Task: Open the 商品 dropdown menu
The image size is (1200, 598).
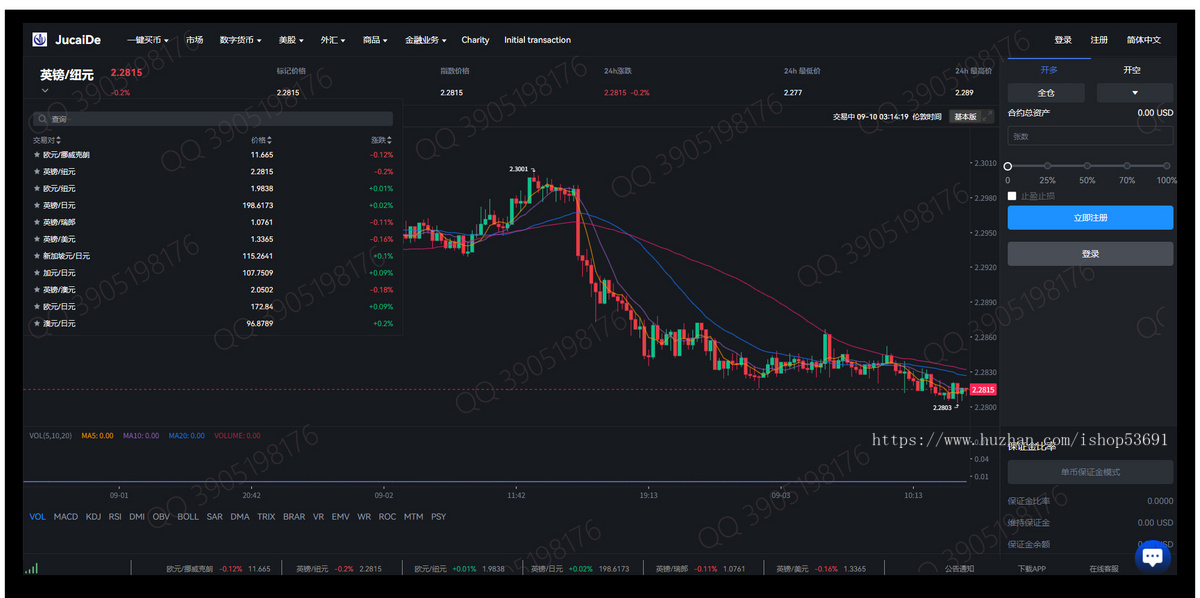Action: 375,40
